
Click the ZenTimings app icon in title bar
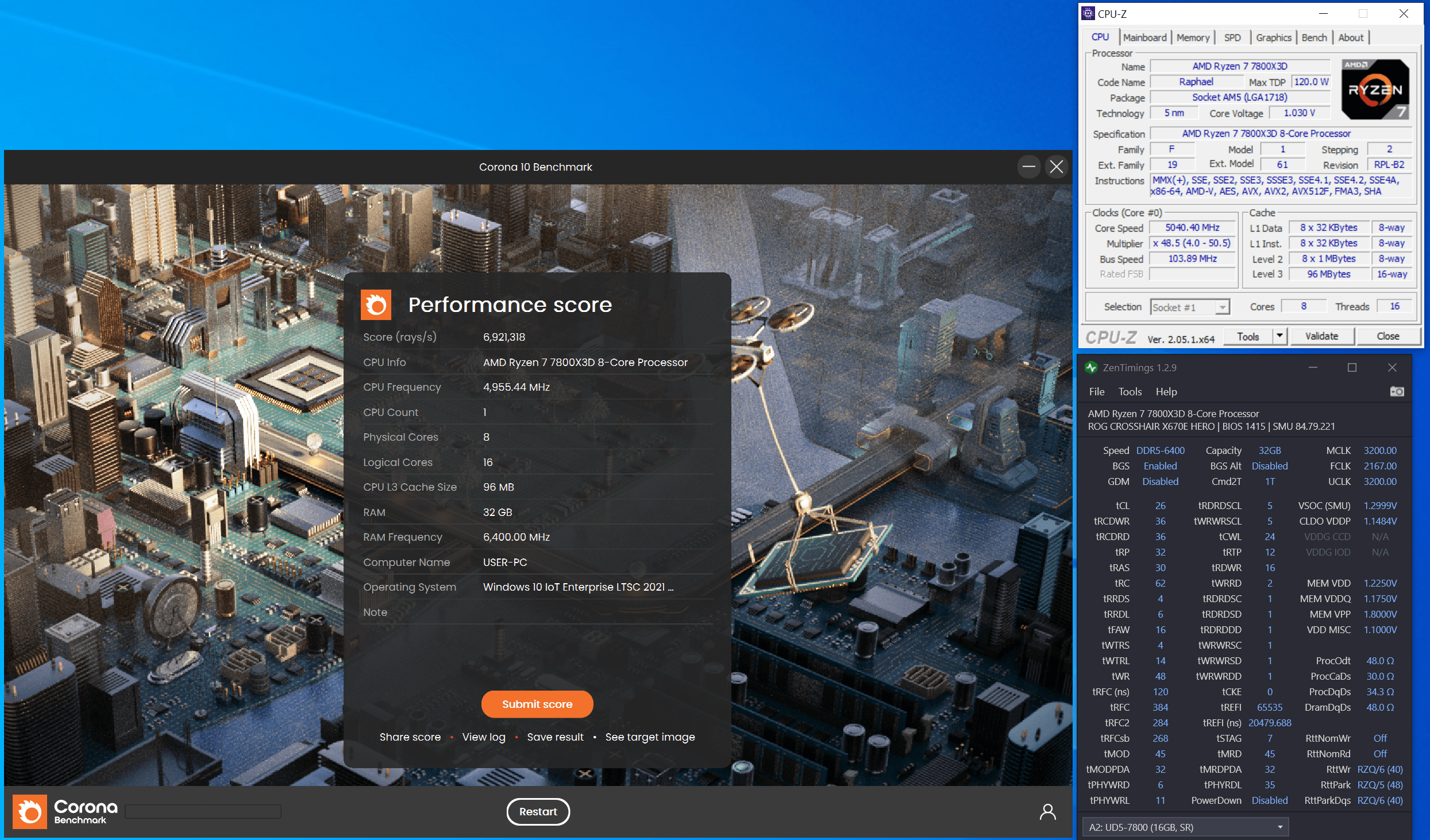pos(1091,368)
